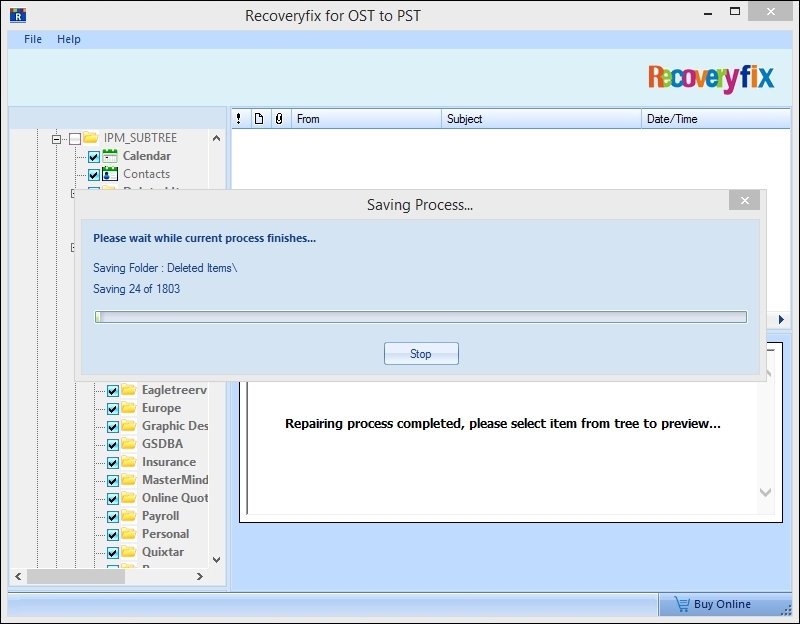Click the GSDBA folder icon

pyautogui.click(x=129, y=443)
